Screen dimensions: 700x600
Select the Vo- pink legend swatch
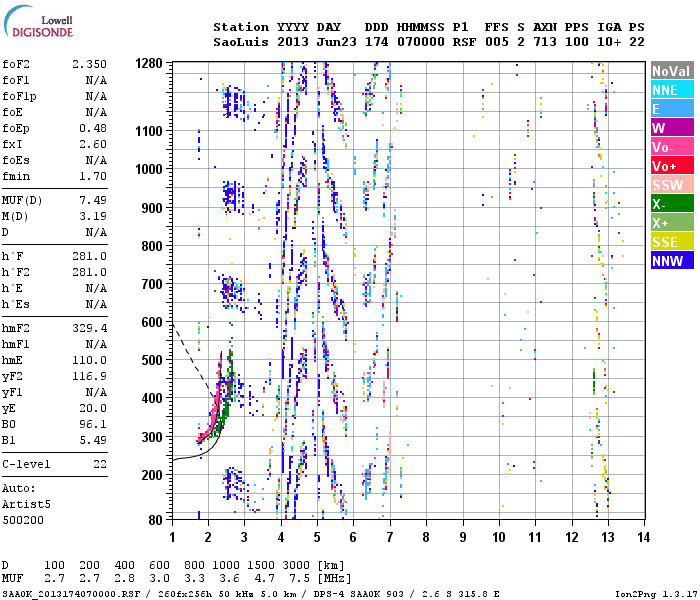[x=672, y=147]
